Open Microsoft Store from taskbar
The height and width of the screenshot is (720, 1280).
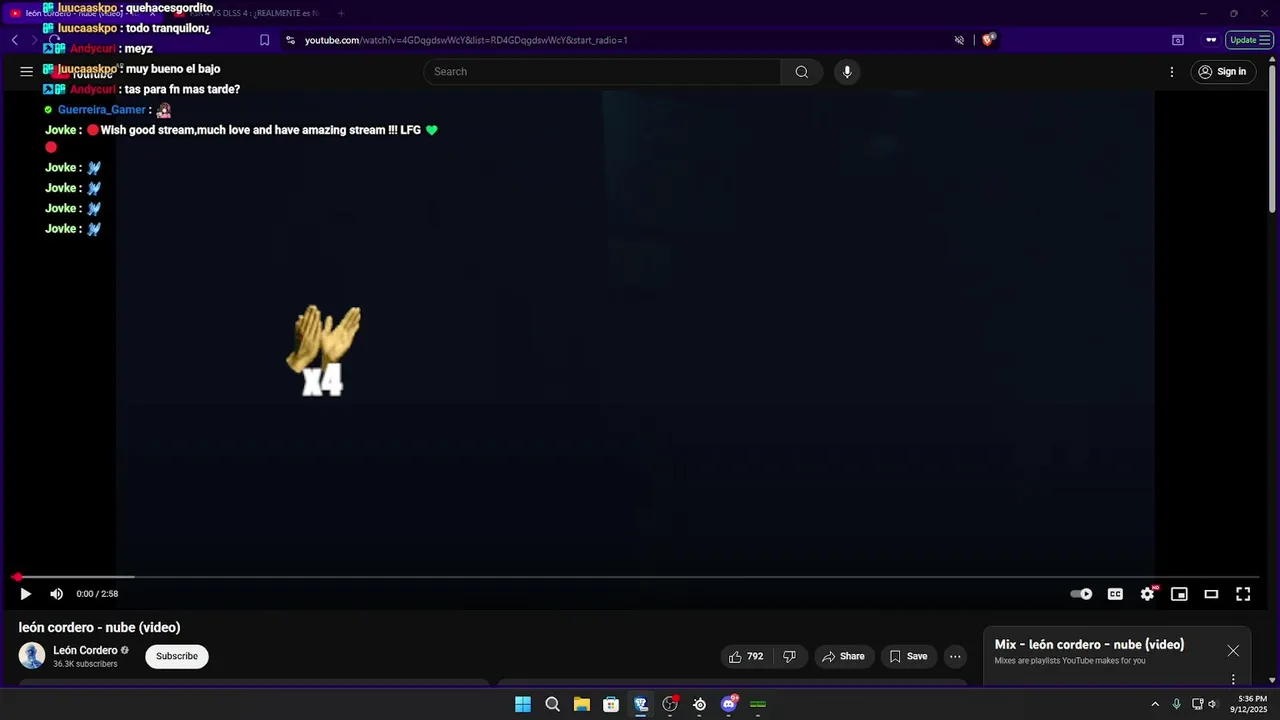pos(611,704)
